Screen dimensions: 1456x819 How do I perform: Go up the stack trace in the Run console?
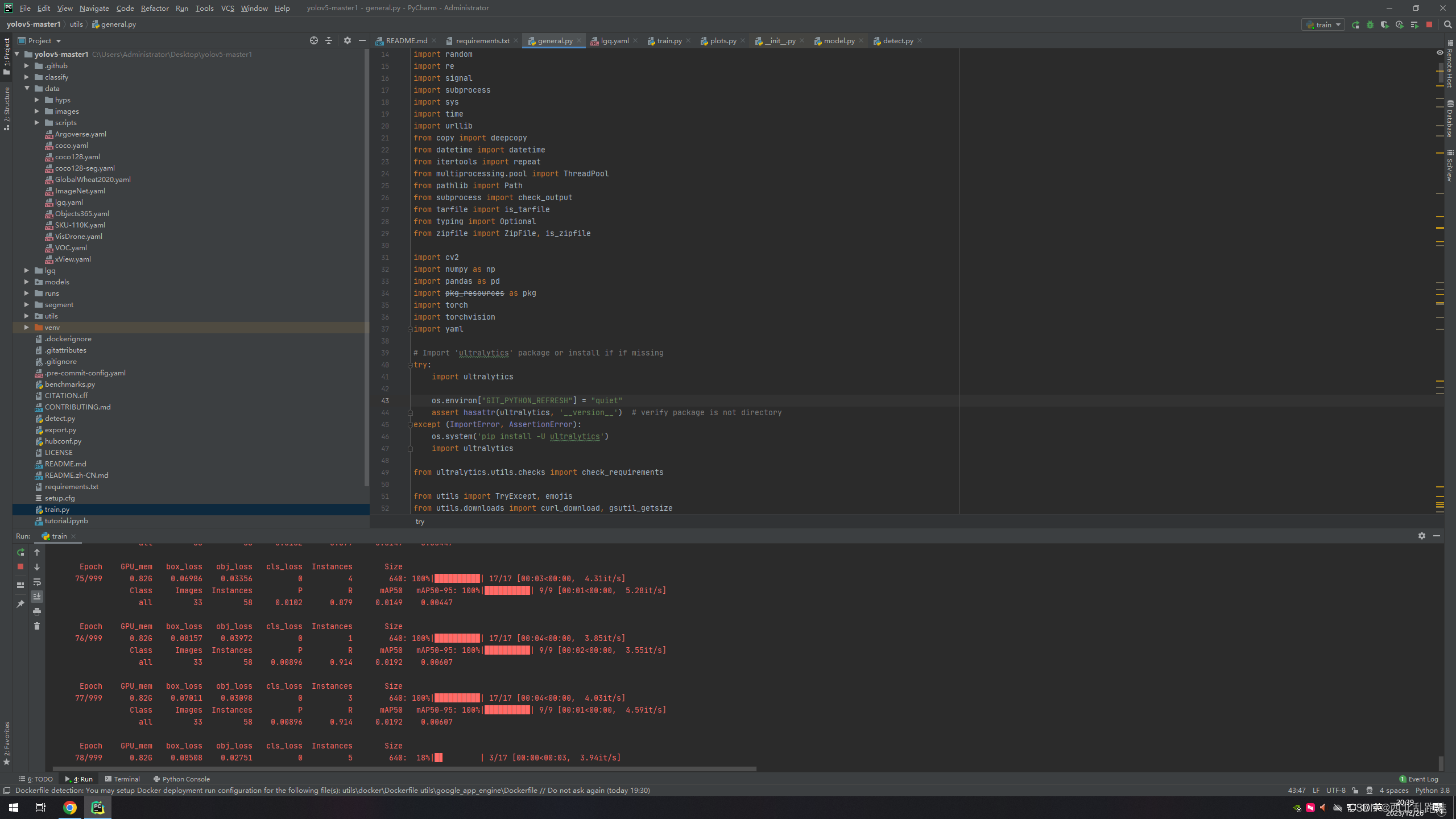(x=37, y=552)
